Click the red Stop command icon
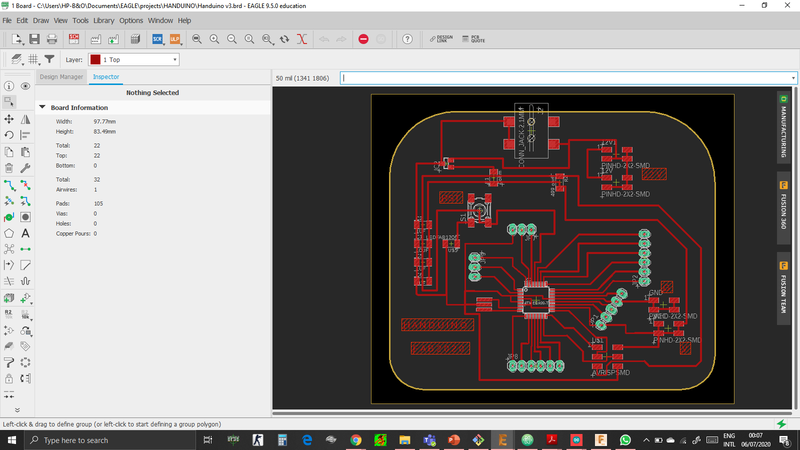 point(363,39)
